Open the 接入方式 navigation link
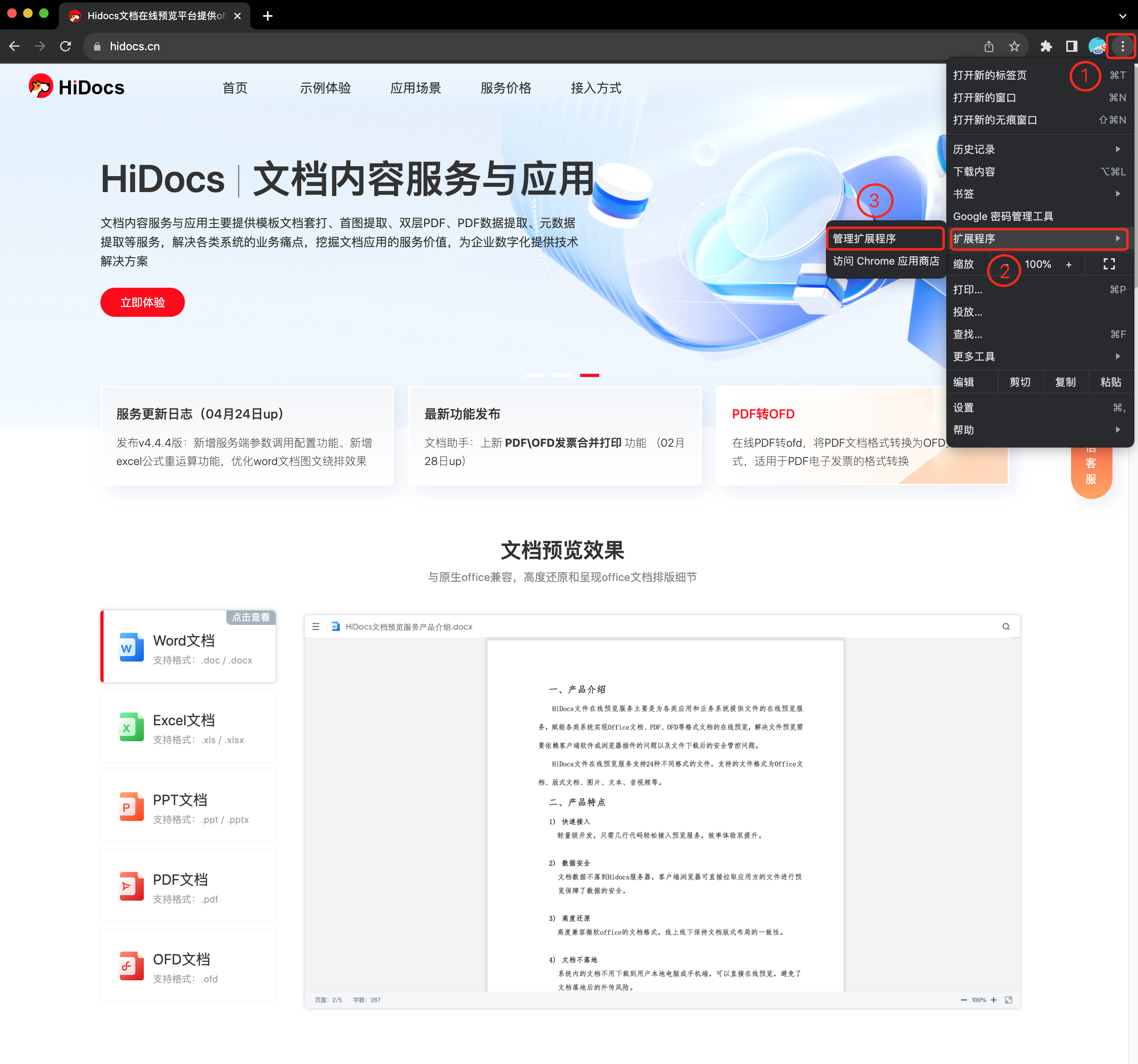 click(596, 88)
